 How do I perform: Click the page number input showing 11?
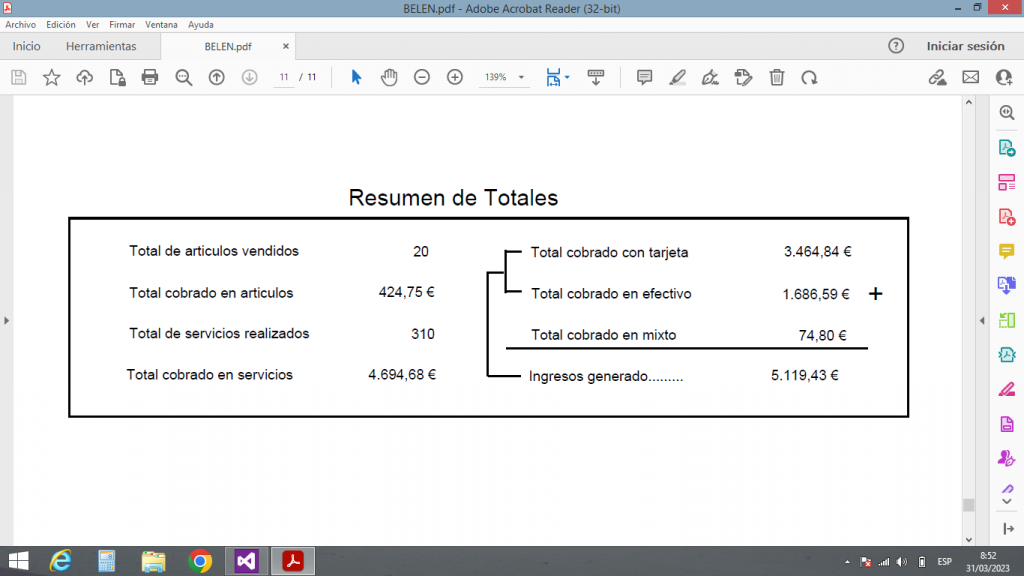coord(283,77)
